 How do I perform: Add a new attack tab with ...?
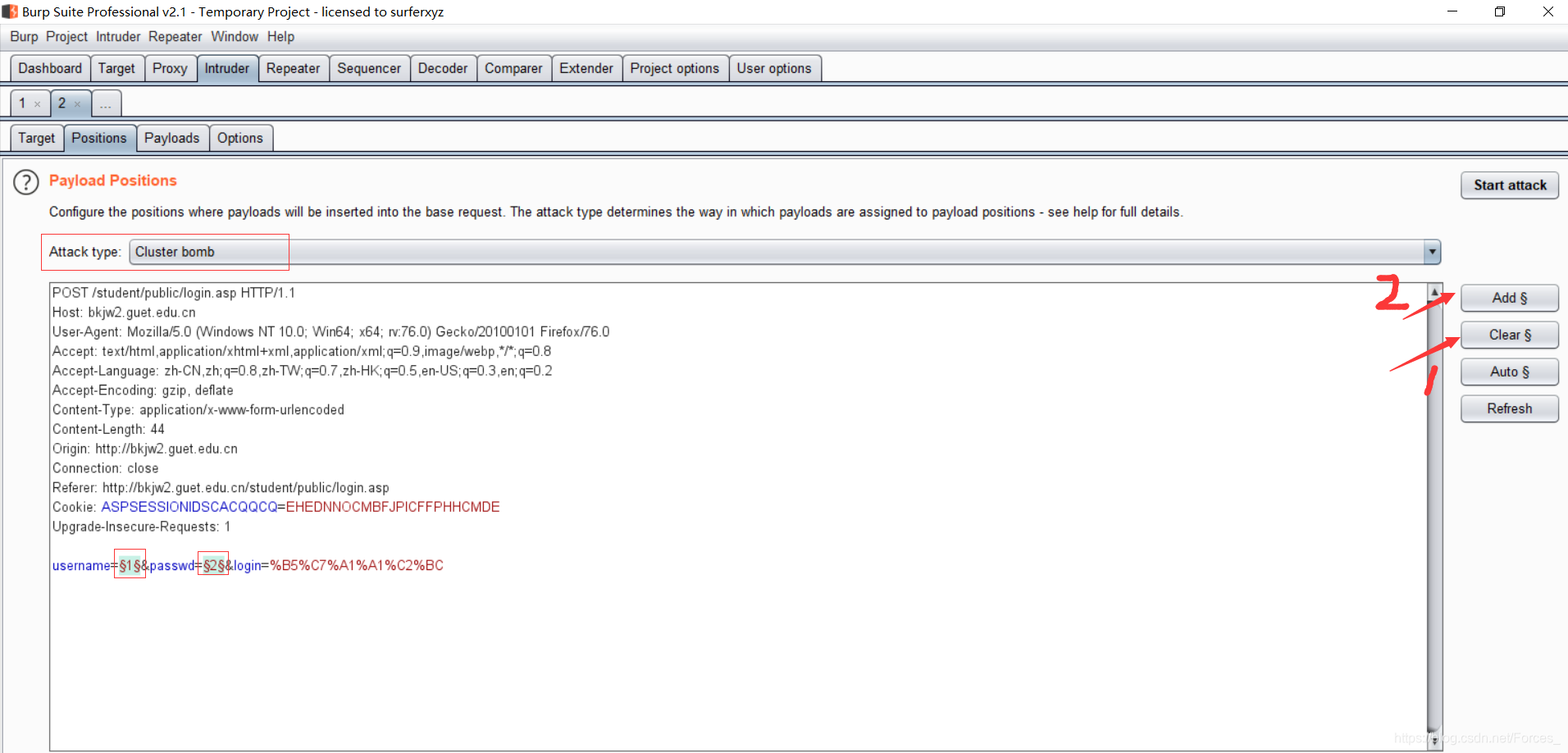[106, 104]
